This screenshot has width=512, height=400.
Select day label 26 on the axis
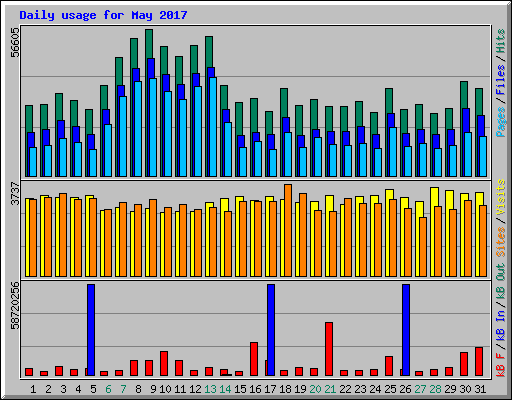(x=405, y=389)
